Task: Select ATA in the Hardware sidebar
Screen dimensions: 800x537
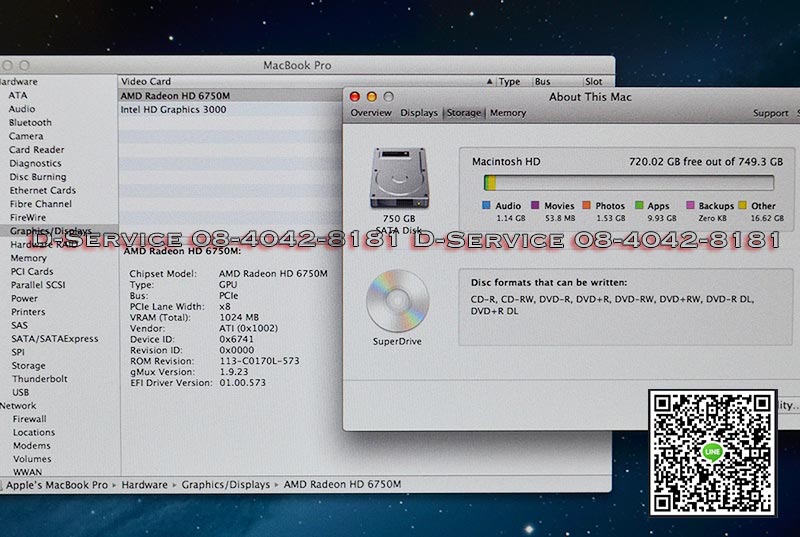Action: 18,95
